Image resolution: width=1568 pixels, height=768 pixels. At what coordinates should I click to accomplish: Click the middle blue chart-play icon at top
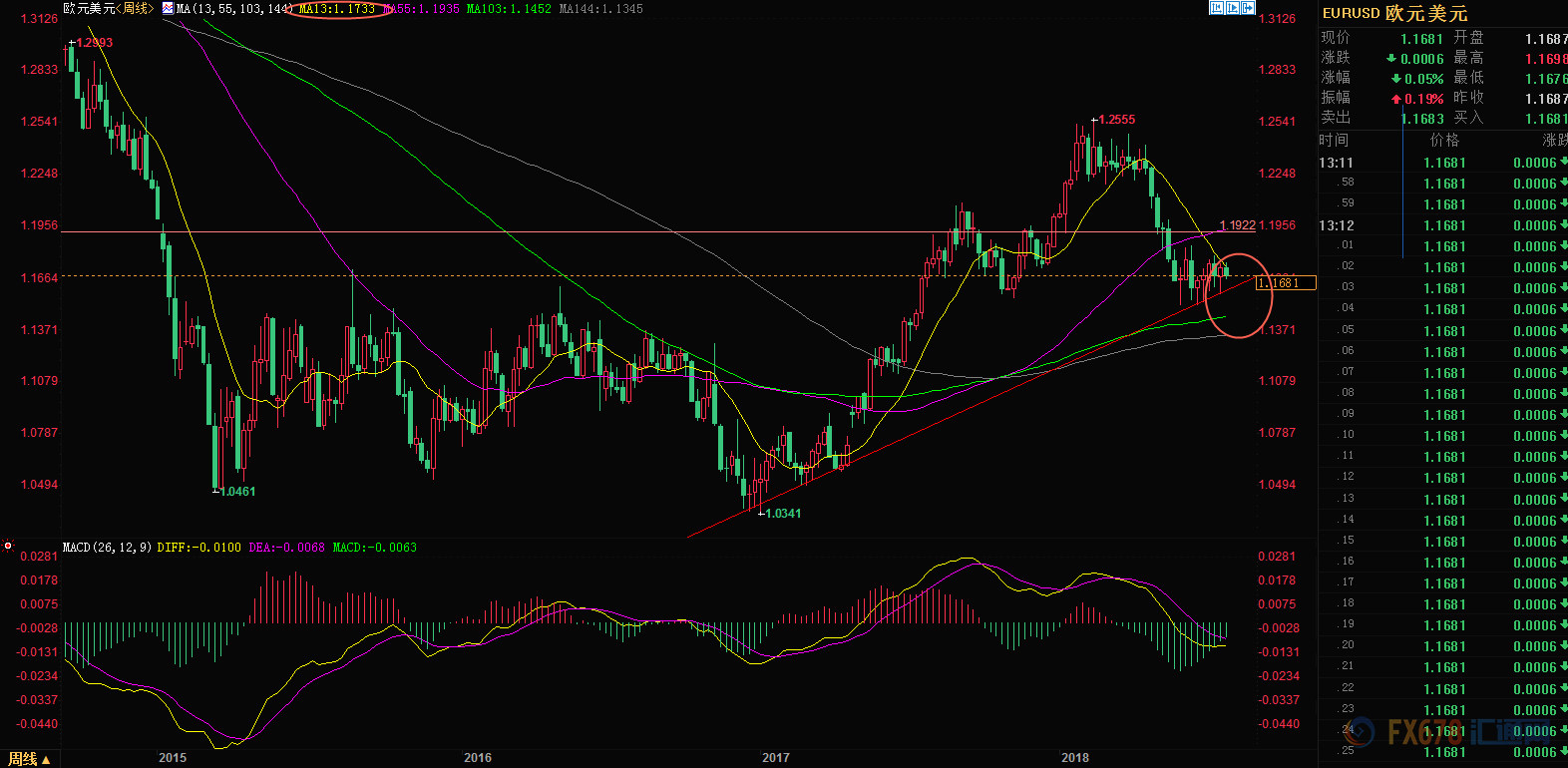pos(1233,8)
